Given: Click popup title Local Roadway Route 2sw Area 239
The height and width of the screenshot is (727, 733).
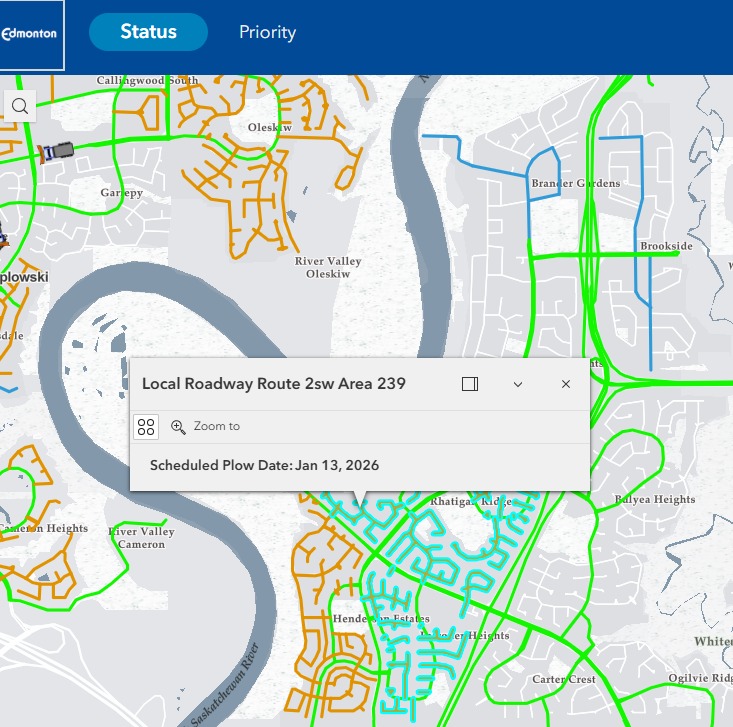Looking at the screenshot, I should (x=273, y=384).
